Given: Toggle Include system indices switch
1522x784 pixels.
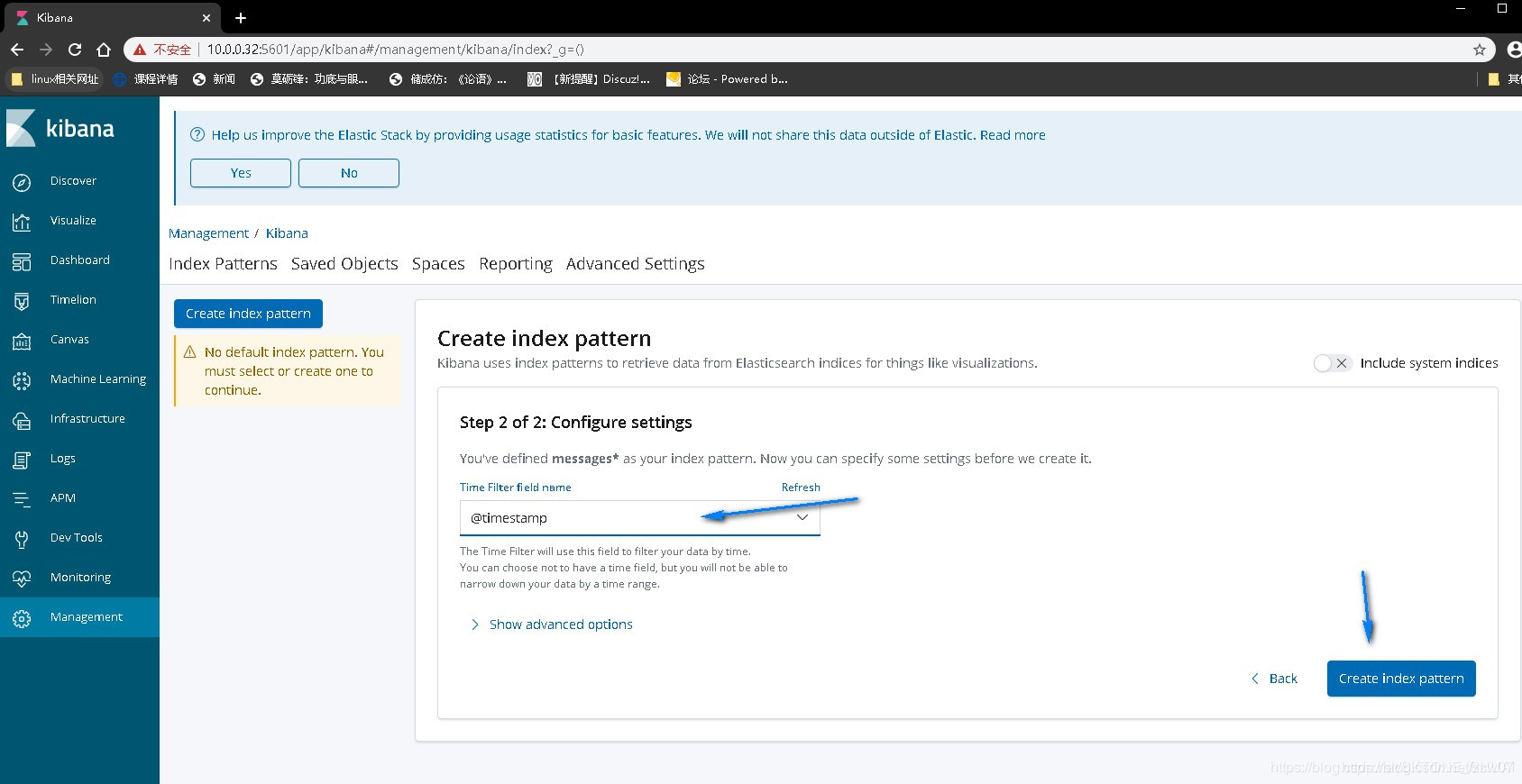Looking at the screenshot, I should tap(1332, 363).
